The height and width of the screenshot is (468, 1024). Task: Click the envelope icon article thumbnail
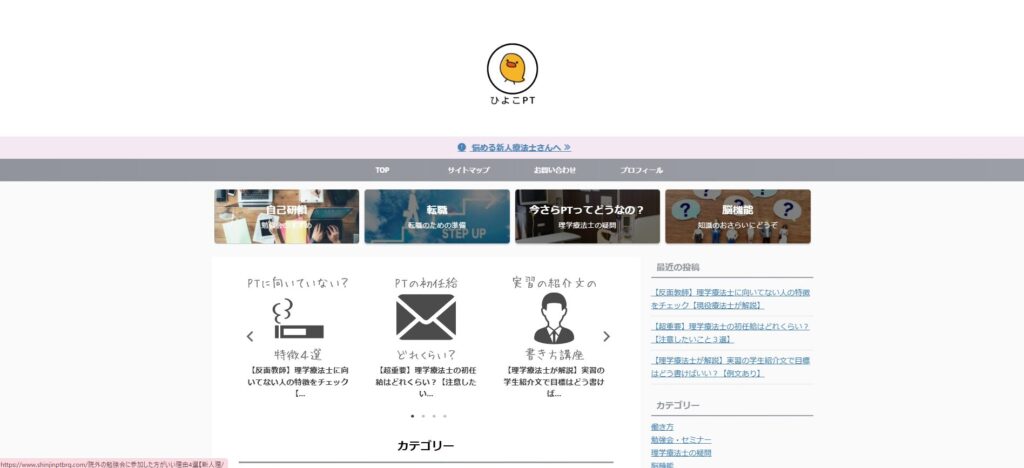[426, 319]
